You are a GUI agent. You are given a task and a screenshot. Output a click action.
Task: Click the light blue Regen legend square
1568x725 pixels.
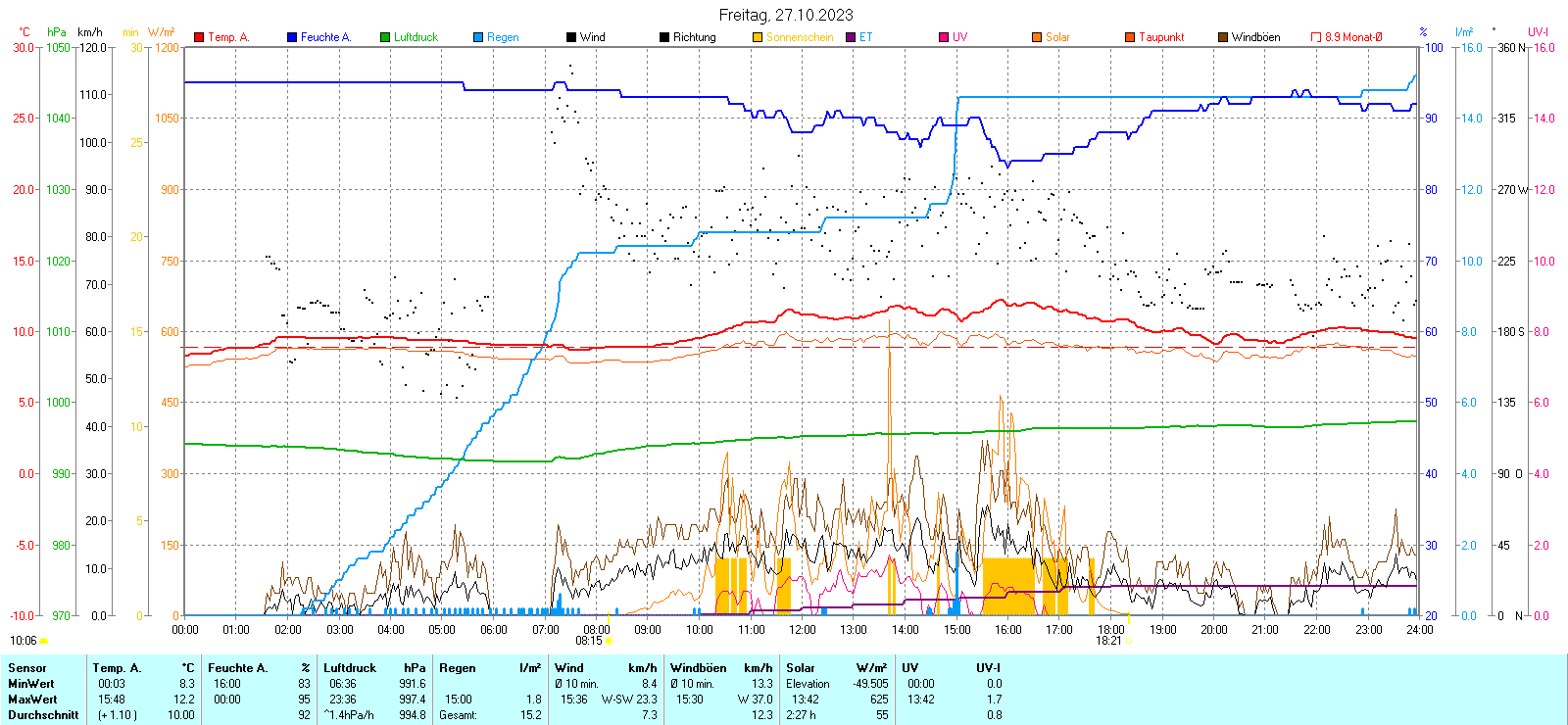tap(478, 37)
